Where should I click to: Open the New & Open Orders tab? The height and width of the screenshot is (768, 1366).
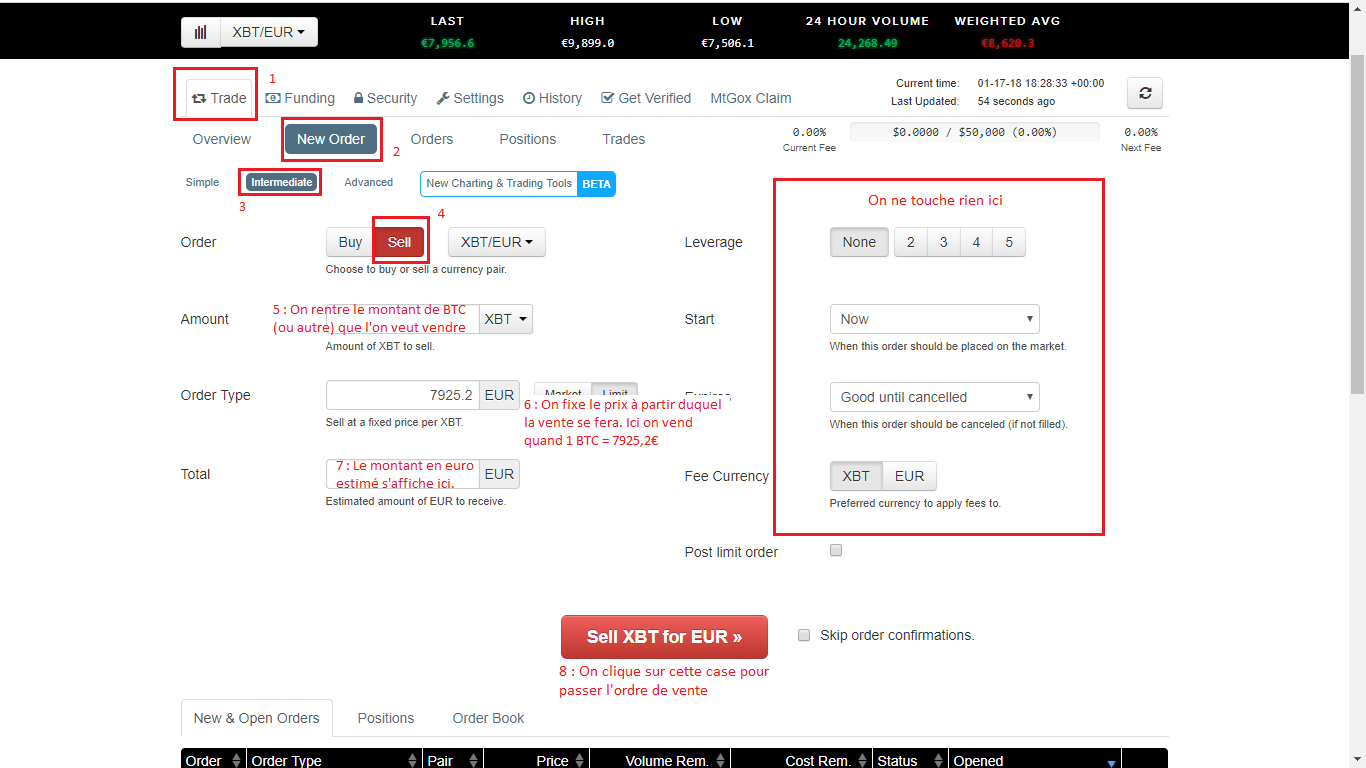[257, 718]
